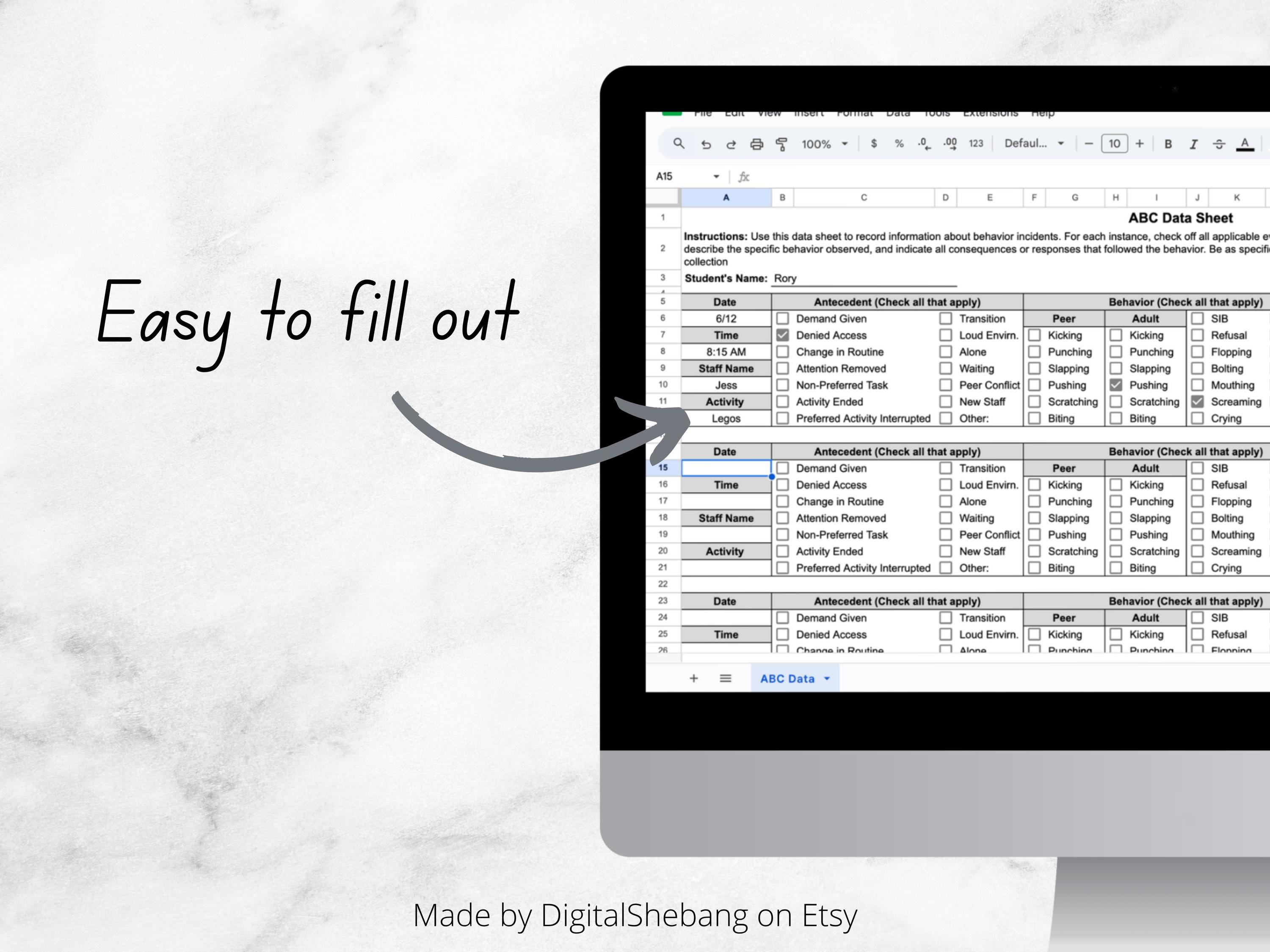
Task: Open the ABC Data sheet tab menu
Action: 827,678
